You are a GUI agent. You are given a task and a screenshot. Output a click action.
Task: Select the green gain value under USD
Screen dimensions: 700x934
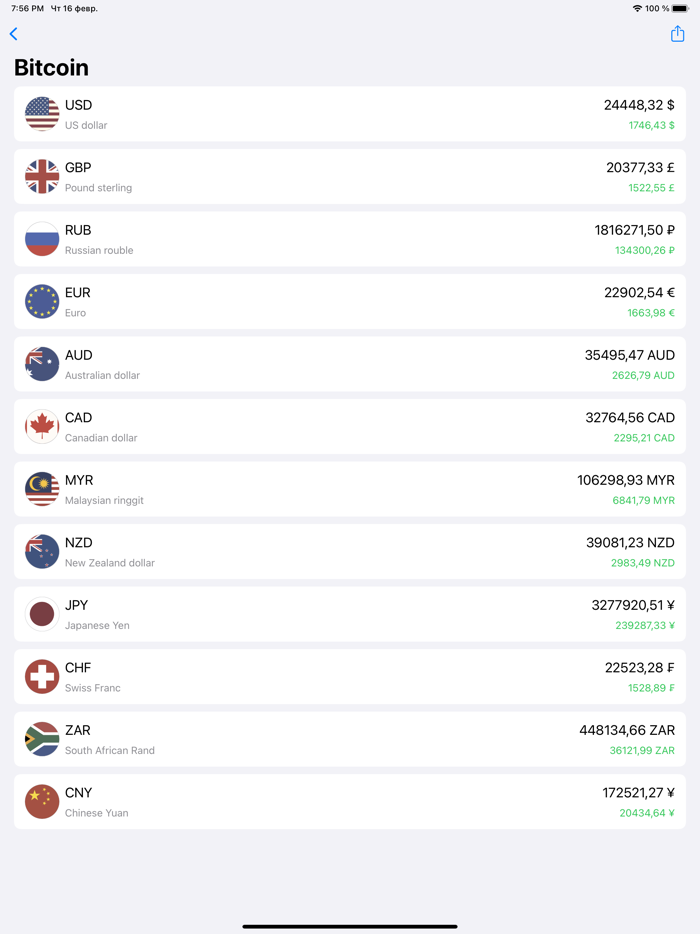click(x=649, y=125)
